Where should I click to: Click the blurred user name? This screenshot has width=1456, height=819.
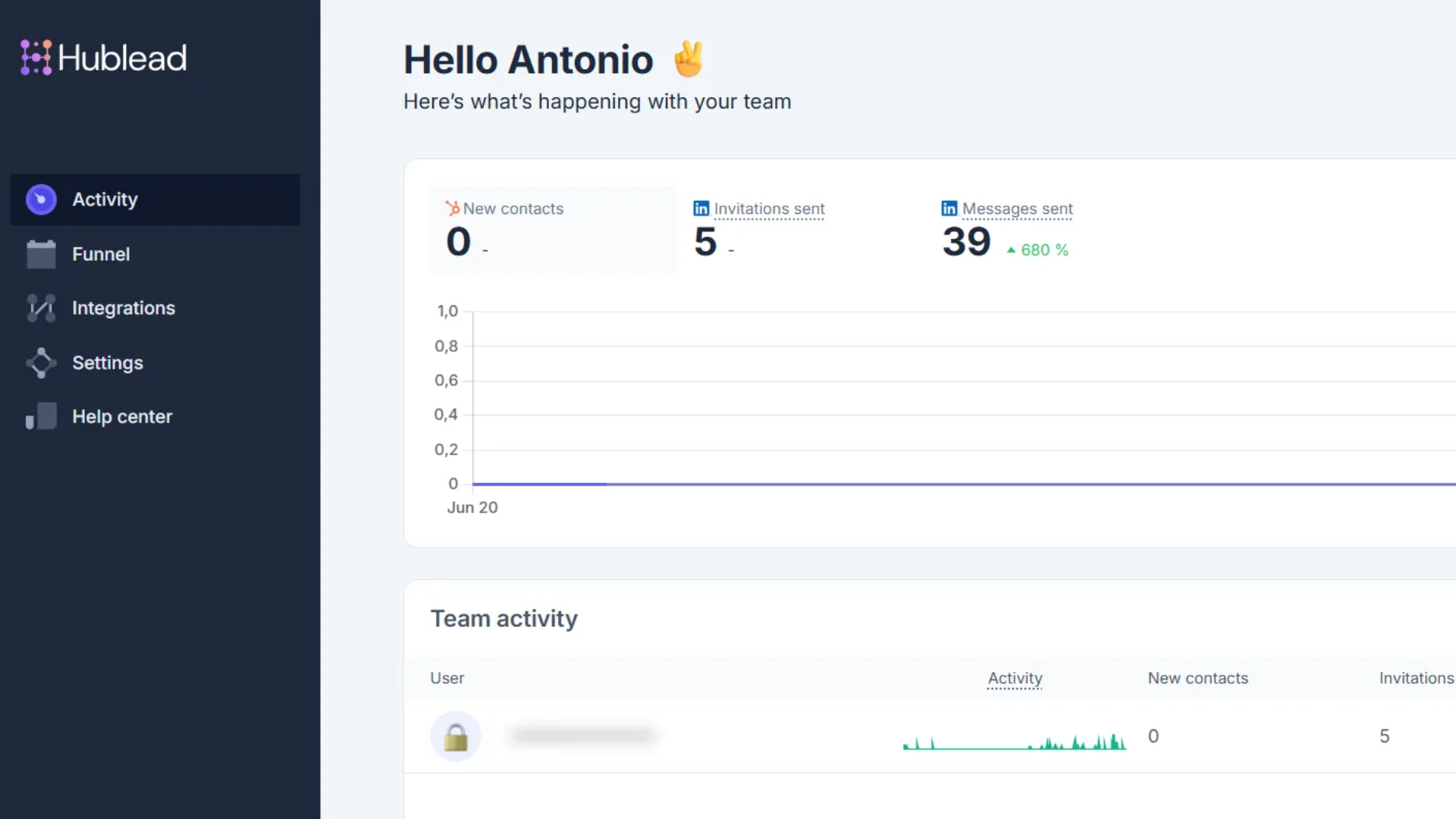pyautogui.click(x=582, y=735)
